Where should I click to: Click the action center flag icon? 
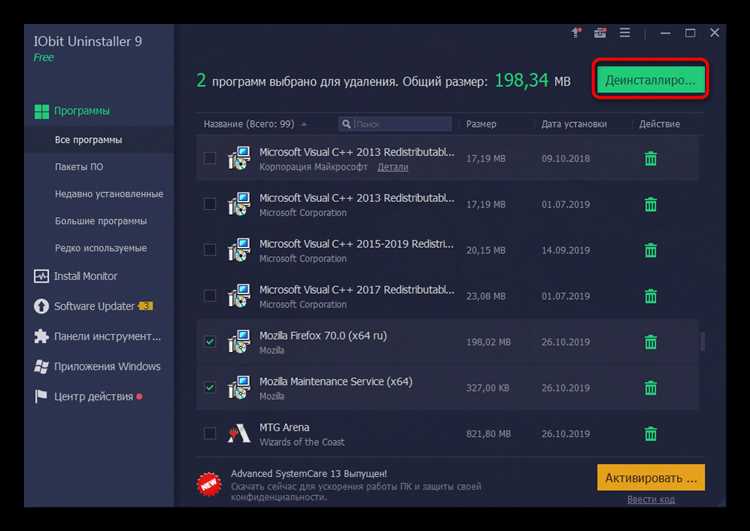tap(41, 396)
